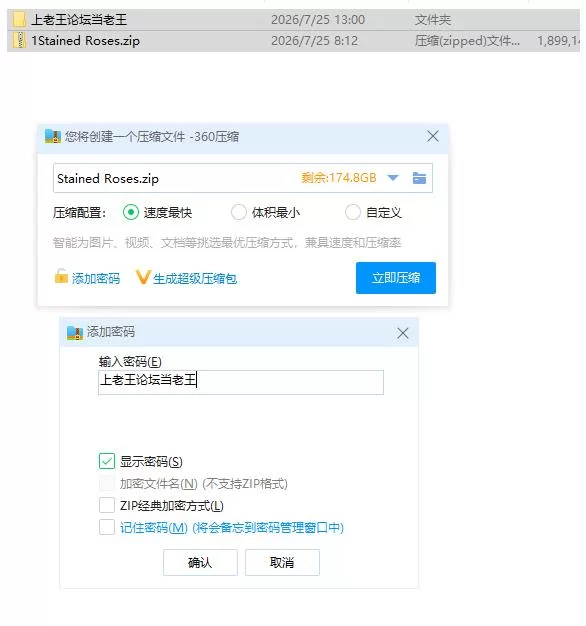Click the lock icon beside 添加密码

61,276
